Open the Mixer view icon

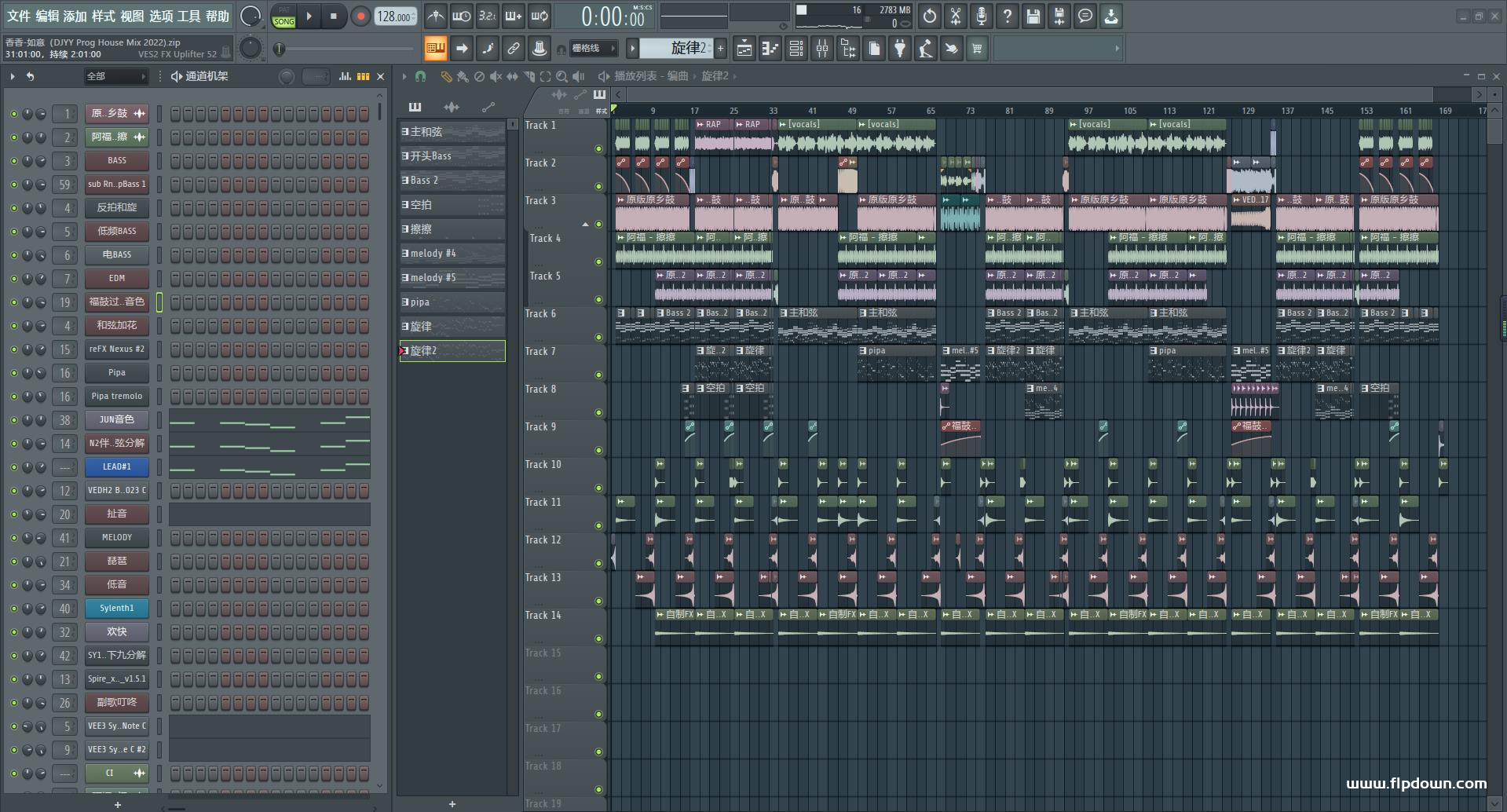tap(822, 49)
